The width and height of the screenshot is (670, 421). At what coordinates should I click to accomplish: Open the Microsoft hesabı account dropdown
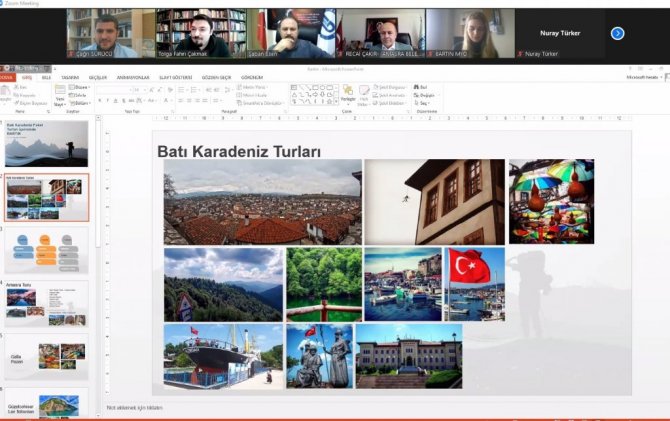pos(644,76)
